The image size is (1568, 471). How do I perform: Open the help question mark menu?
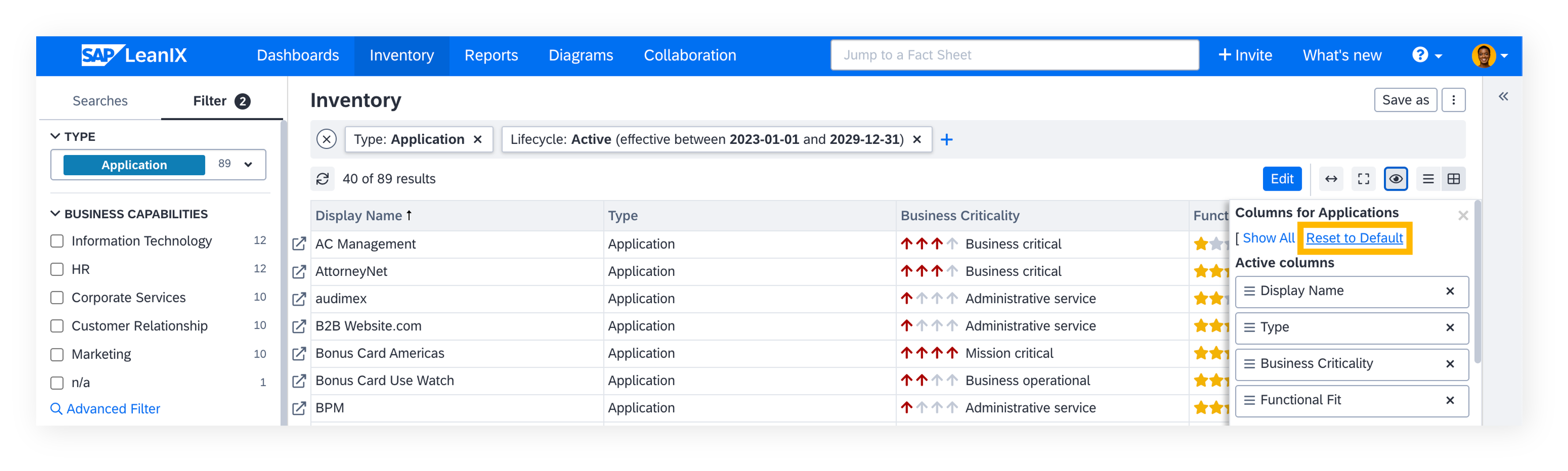(1427, 55)
